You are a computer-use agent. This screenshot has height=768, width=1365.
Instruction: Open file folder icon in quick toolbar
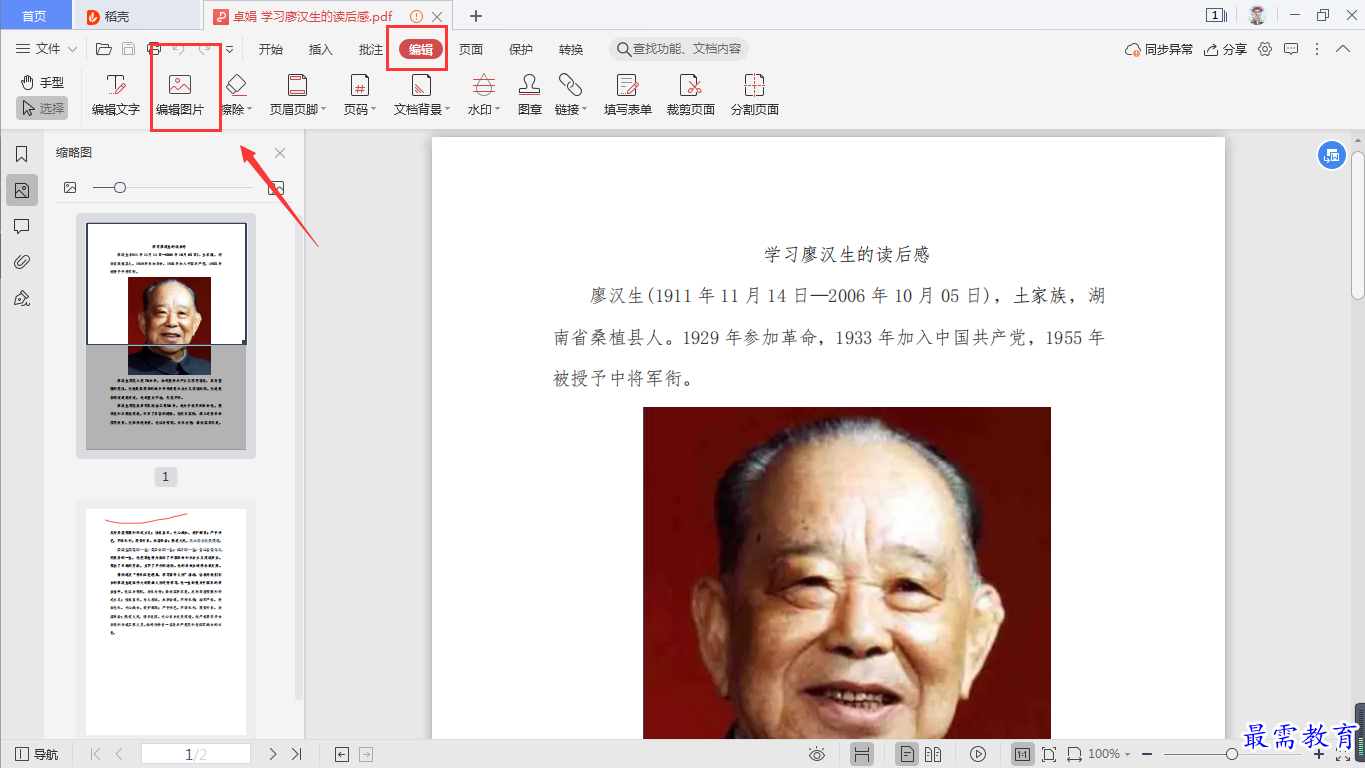(103, 49)
